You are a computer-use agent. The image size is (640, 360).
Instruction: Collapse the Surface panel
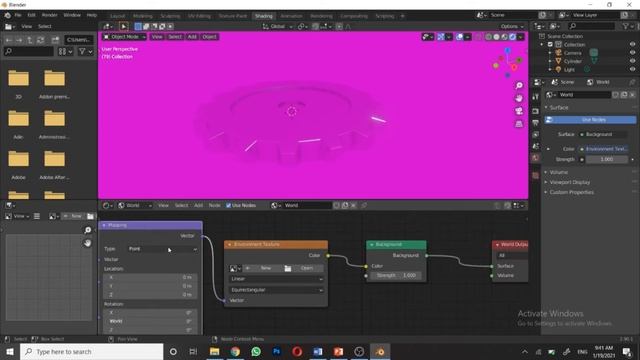click(x=558, y=108)
